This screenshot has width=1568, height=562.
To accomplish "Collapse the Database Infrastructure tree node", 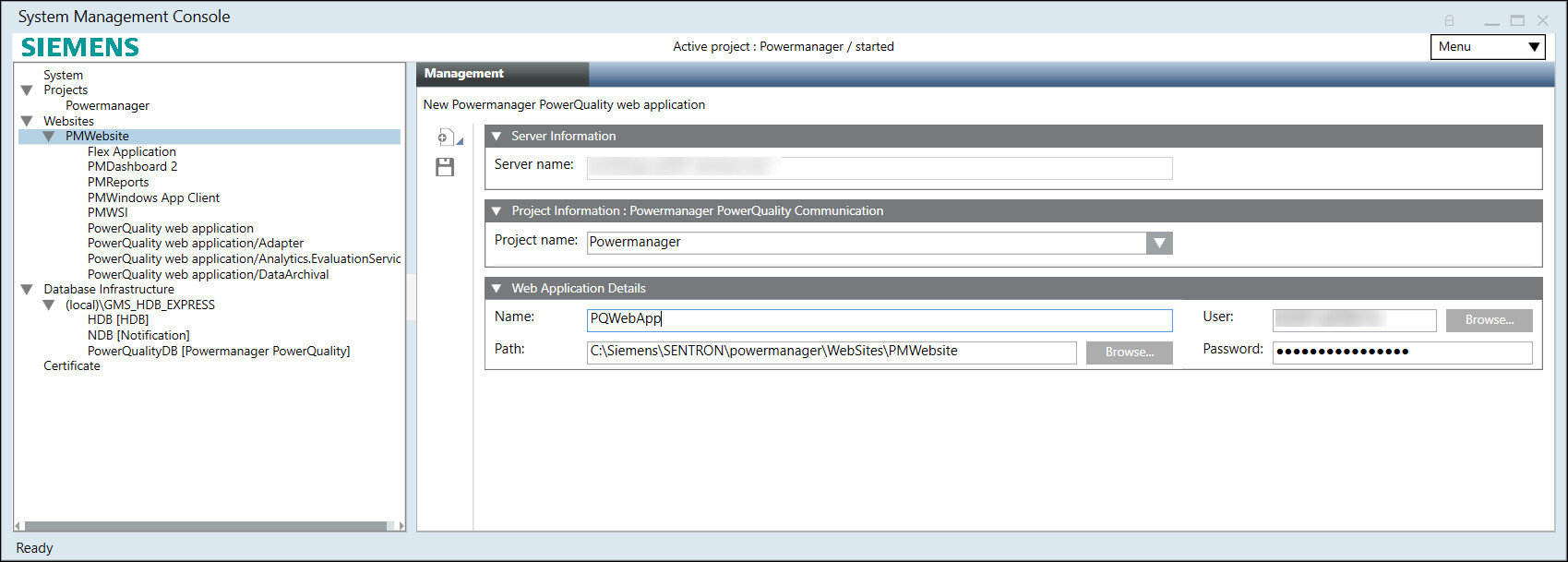I will click(27, 290).
